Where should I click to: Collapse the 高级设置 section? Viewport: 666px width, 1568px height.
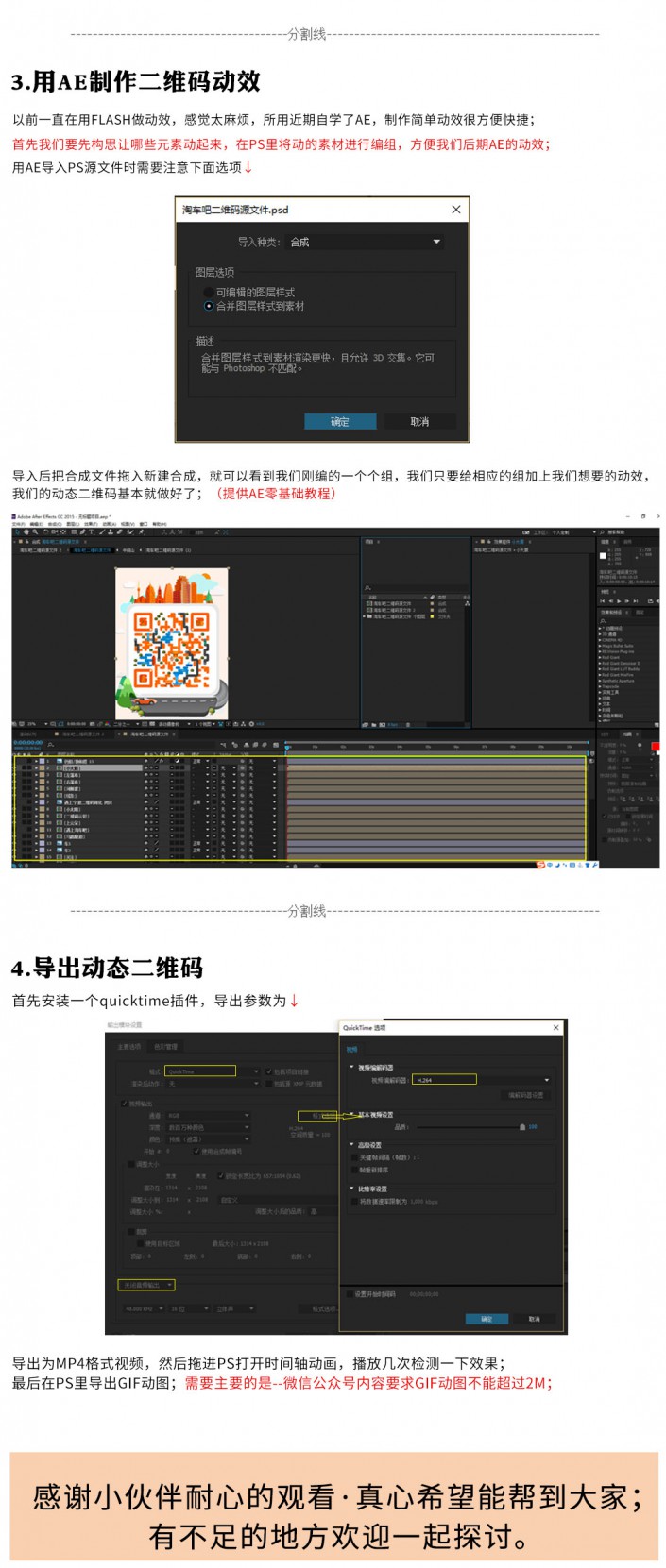351,1144
